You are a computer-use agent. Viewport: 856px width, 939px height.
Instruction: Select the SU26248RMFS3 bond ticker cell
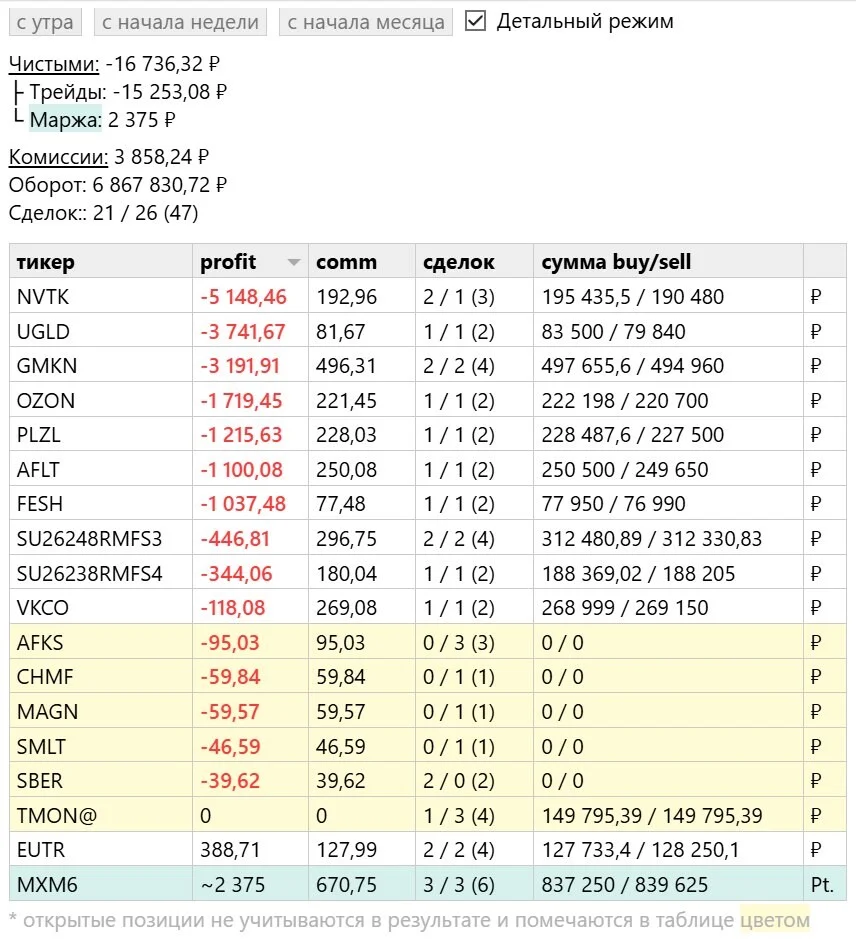(101, 538)
